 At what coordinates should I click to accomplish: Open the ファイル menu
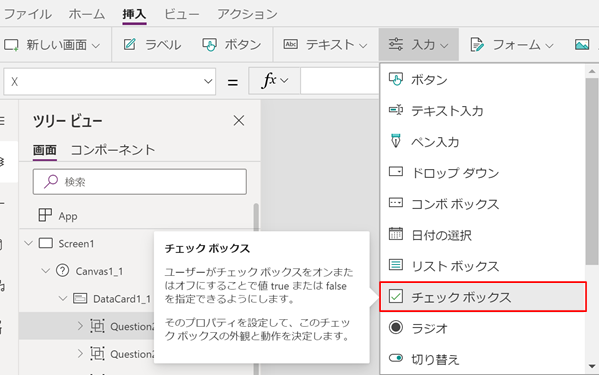(x=28, y=14)
